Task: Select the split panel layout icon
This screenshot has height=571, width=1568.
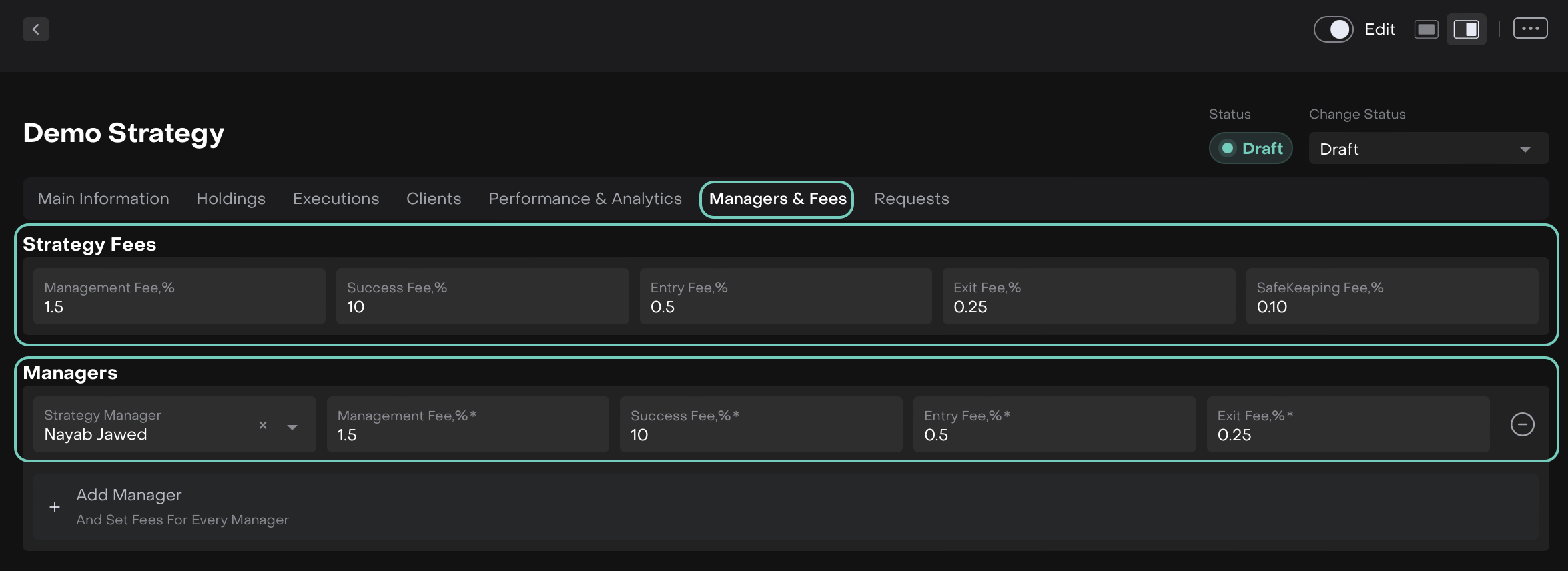Action: click(1466, 29)
